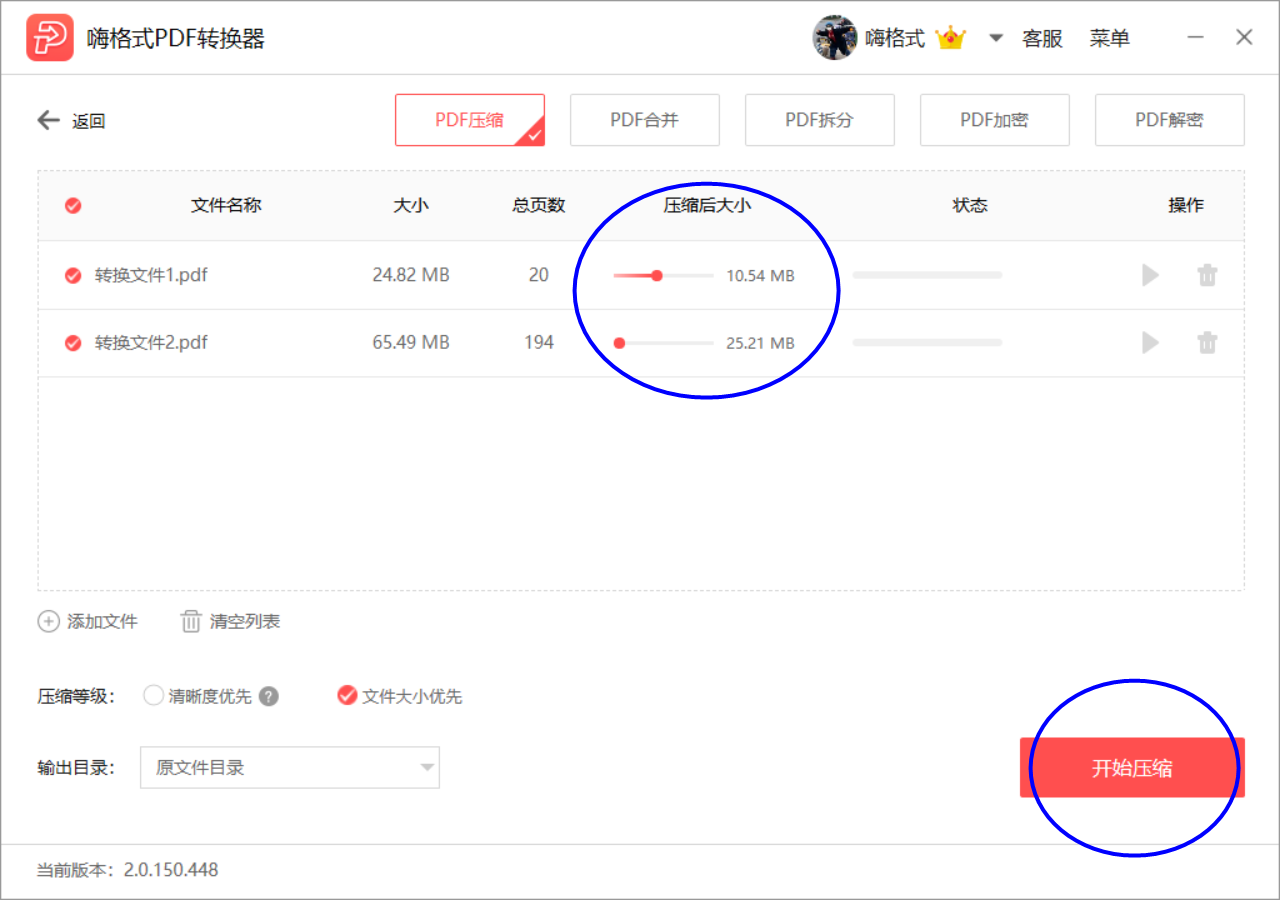This screenshot has width=1280, height=900.
Task: Click the VIP crown icon
Action: 950,39
